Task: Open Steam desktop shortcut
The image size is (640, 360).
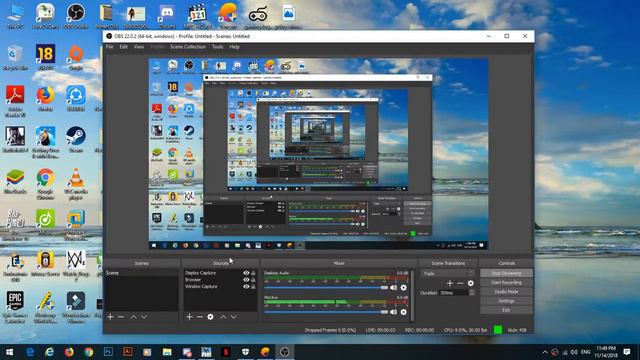Action: 76,140
